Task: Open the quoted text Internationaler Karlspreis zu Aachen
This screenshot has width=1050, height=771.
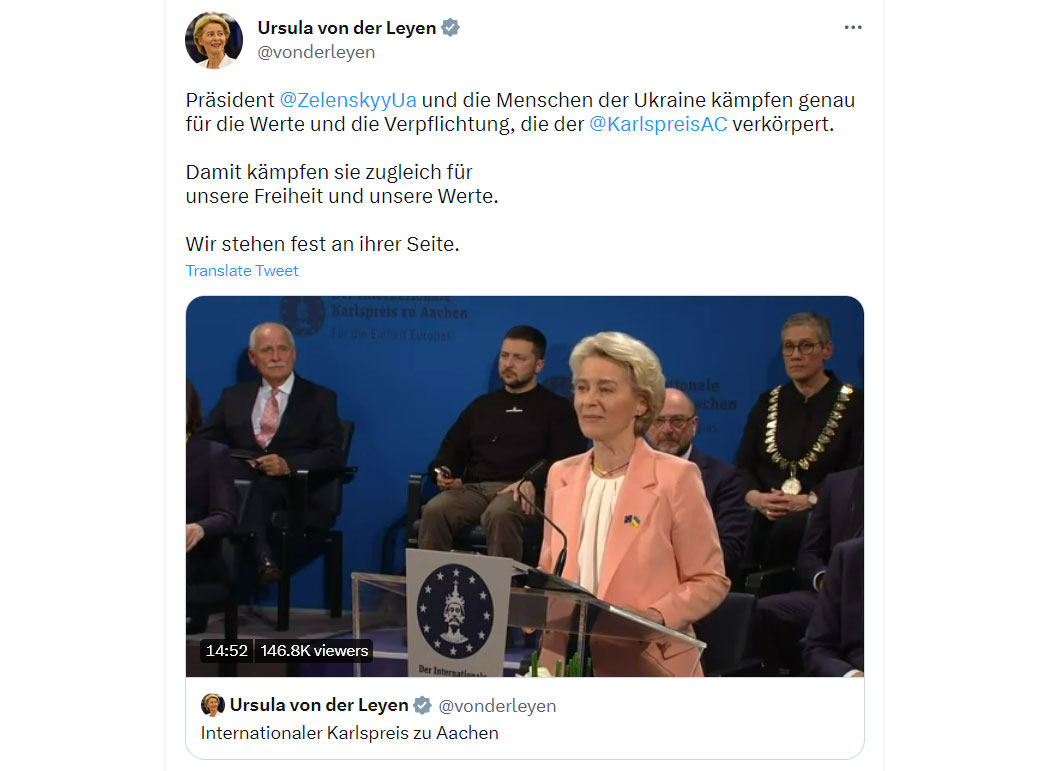Action: [x=350, y=733]
